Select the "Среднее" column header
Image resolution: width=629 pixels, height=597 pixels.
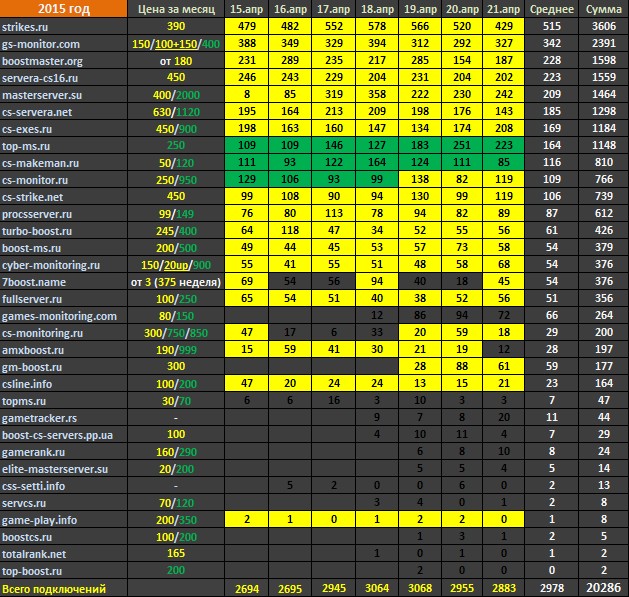(552, 9)
